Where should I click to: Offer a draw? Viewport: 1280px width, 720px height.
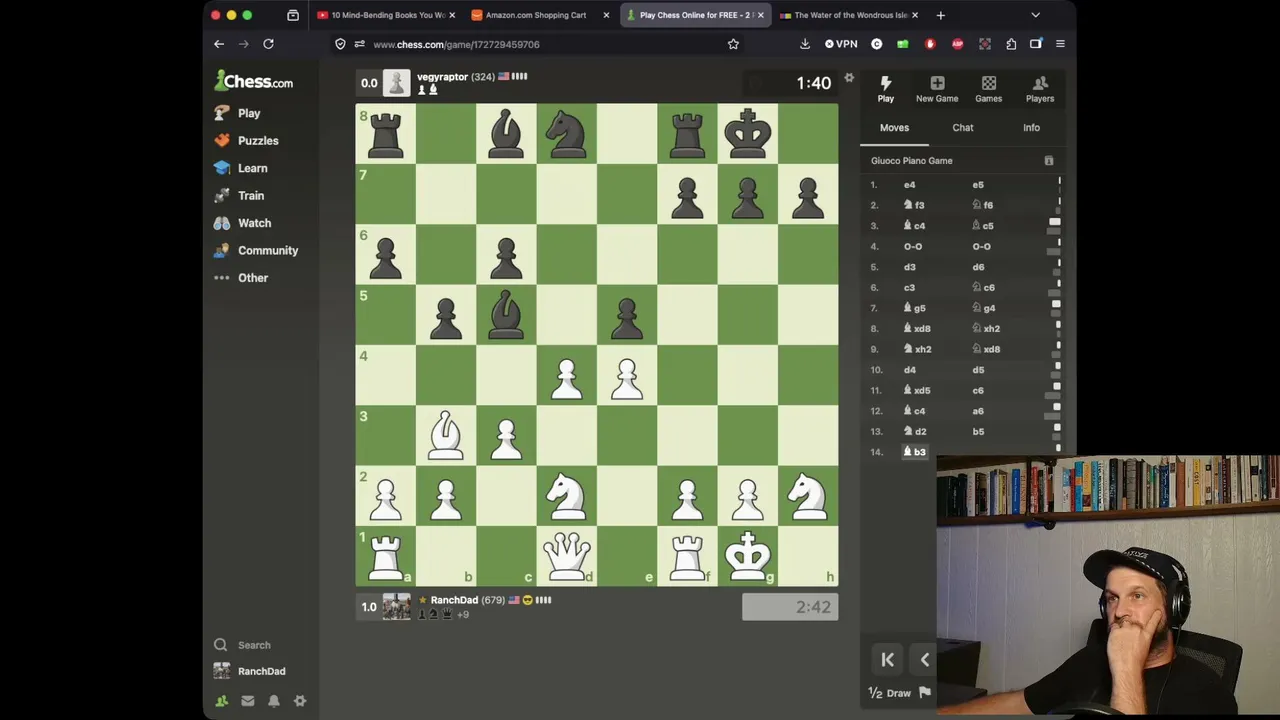pos(890,693)
